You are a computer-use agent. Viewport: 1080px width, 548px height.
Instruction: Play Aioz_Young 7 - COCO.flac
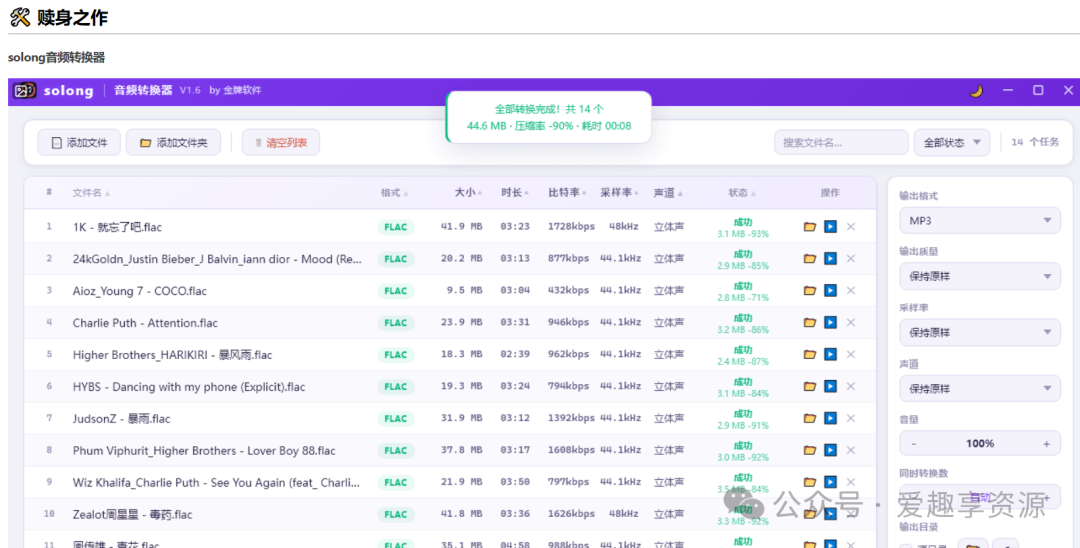(831, 291)
